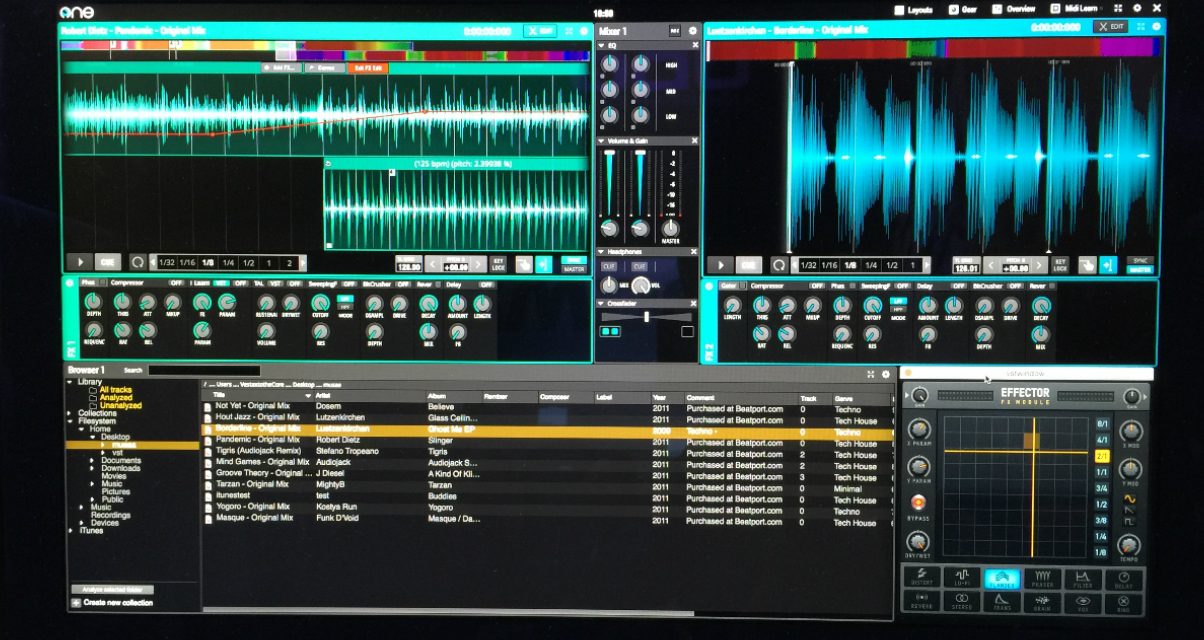
Task: Select the Delay effect in Effector
Action: click(1125, 578)
